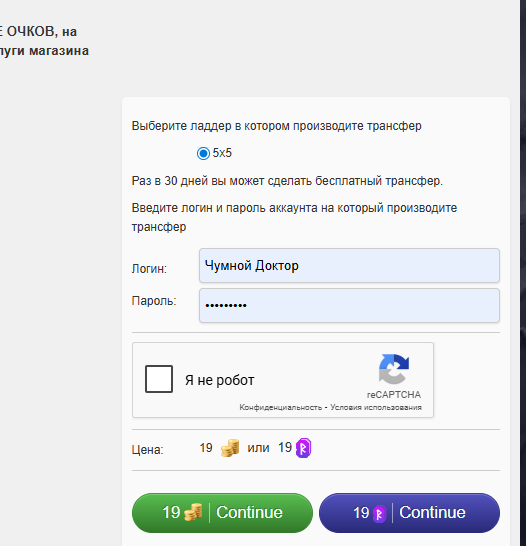Screen dimensions: 526x546
Task: Click the text 'Выберите ладдер в котором производите трансфер'
Action: coord(276,126)
